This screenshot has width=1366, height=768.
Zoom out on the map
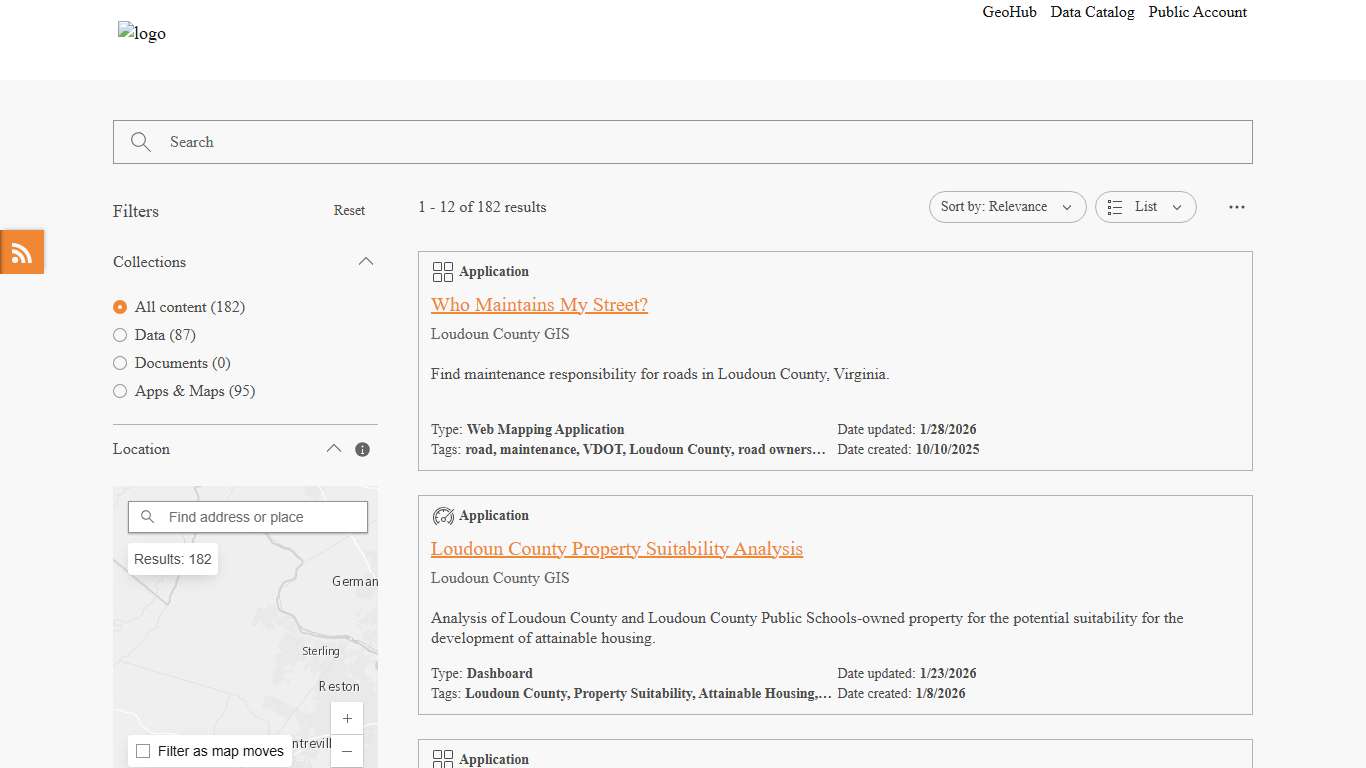coord(347,751)
